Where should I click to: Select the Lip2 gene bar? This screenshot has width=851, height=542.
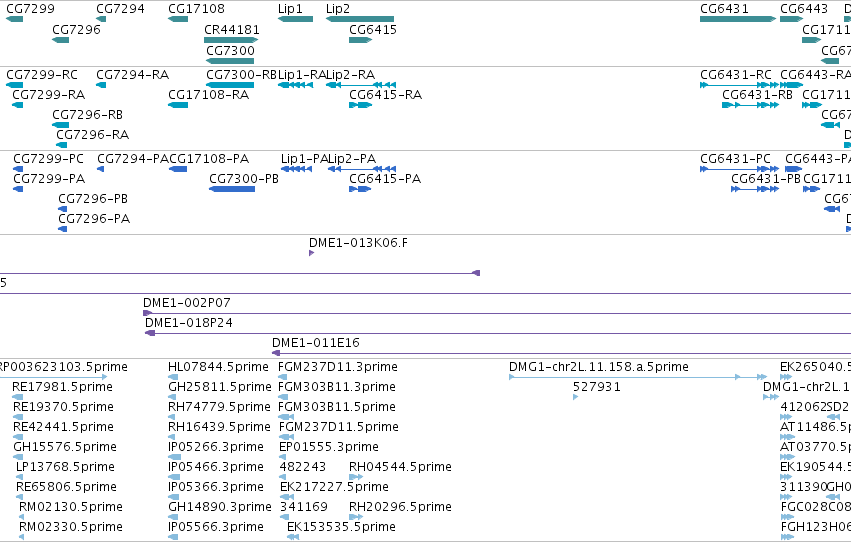click(360, 19)
